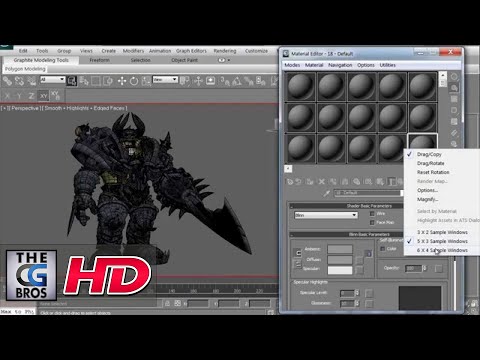Toggle the Ambient-Diffuse color lock button
The width and height of the screenshot is (480, 360).
click(x=298, y=253)
